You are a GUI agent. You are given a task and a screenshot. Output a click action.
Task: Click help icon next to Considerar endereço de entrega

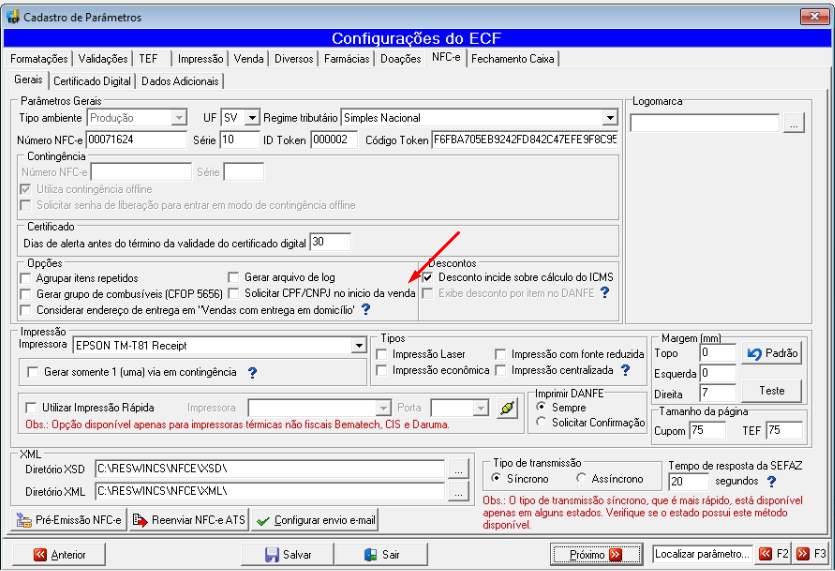point(366,309)
